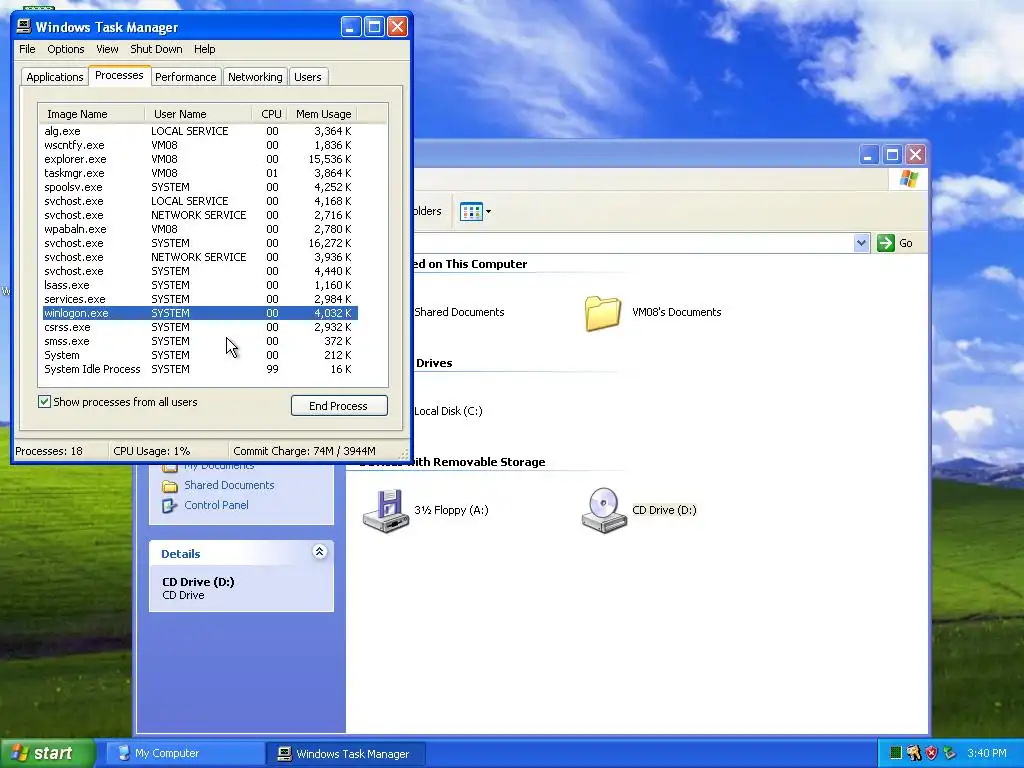Switch to the Networking tab
This screenshot has width=1024, height=768.
point(255,77)
